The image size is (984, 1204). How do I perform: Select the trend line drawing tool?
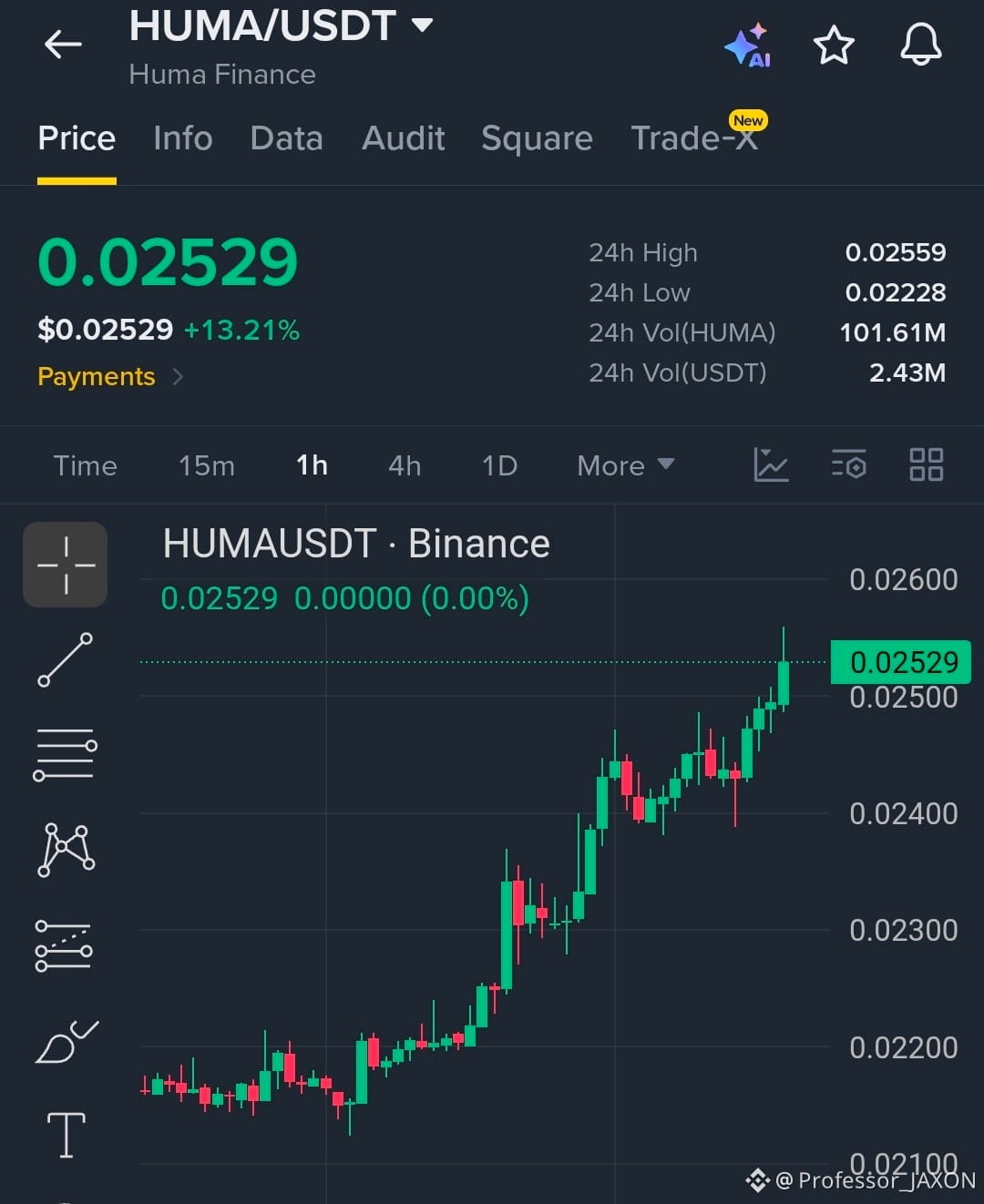[x=66, y=659]
